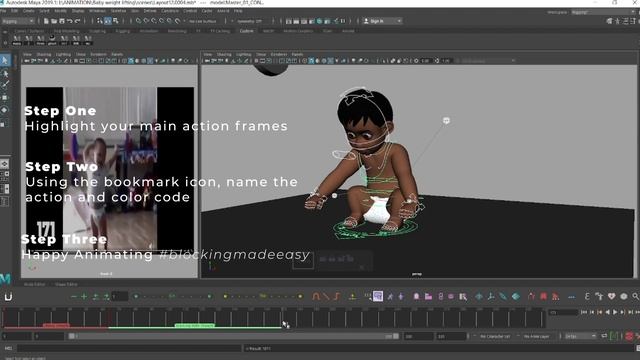Screen dimensions: 640x360
Task: Open the Script Editor icon at bottom right
Action: click(638, 348)
